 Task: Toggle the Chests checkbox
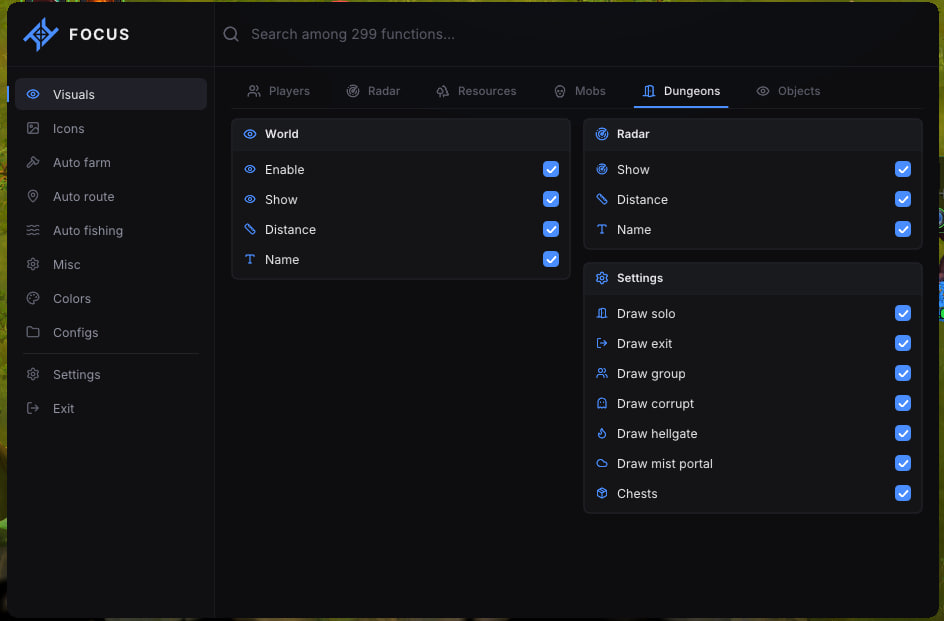(x=902, y=493)
